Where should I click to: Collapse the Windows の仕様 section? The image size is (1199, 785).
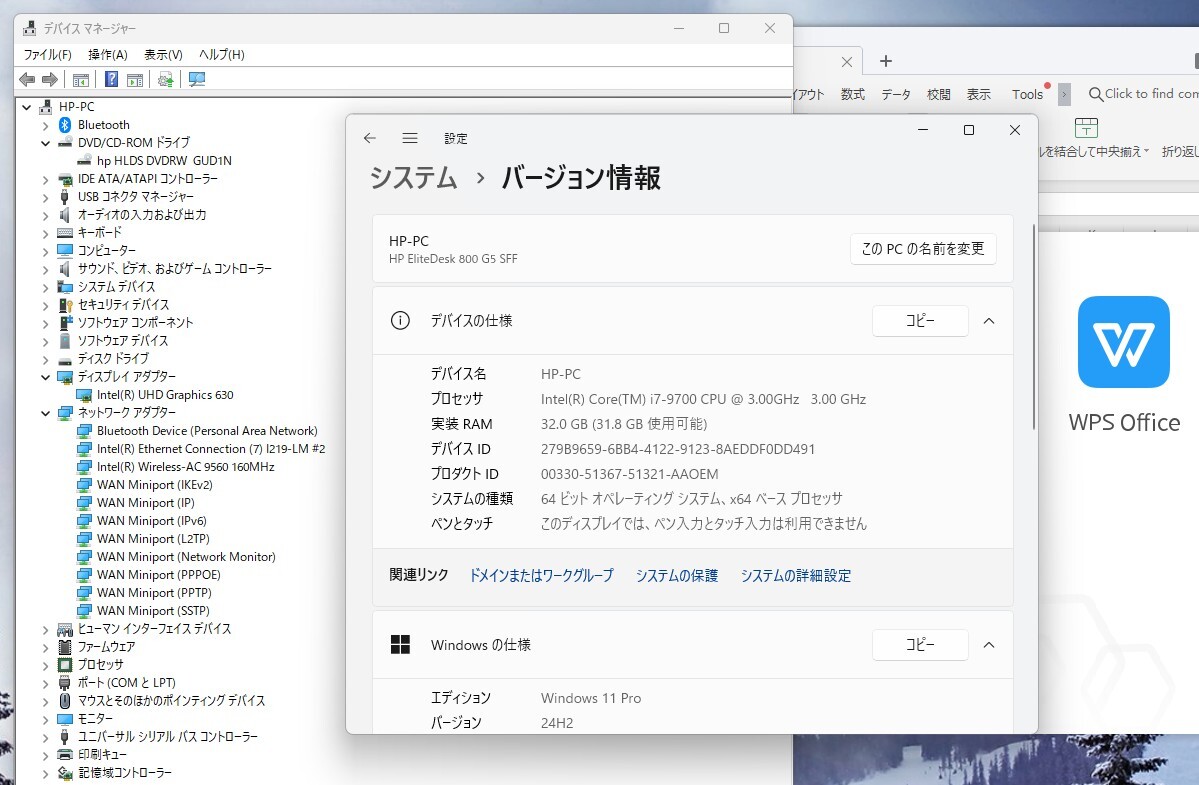tap(989, 645)
